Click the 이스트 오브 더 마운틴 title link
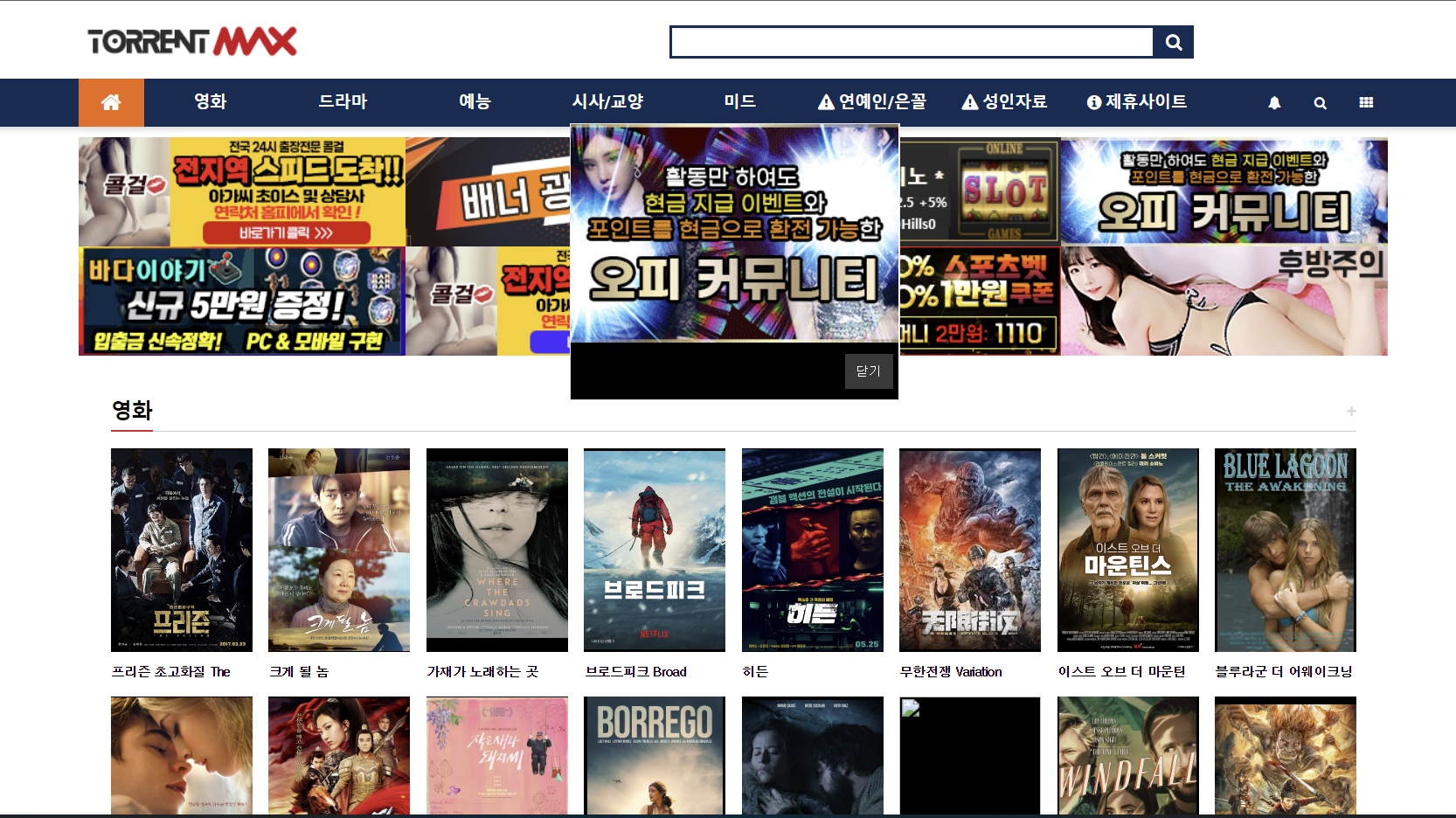 tap(1122, 671)
